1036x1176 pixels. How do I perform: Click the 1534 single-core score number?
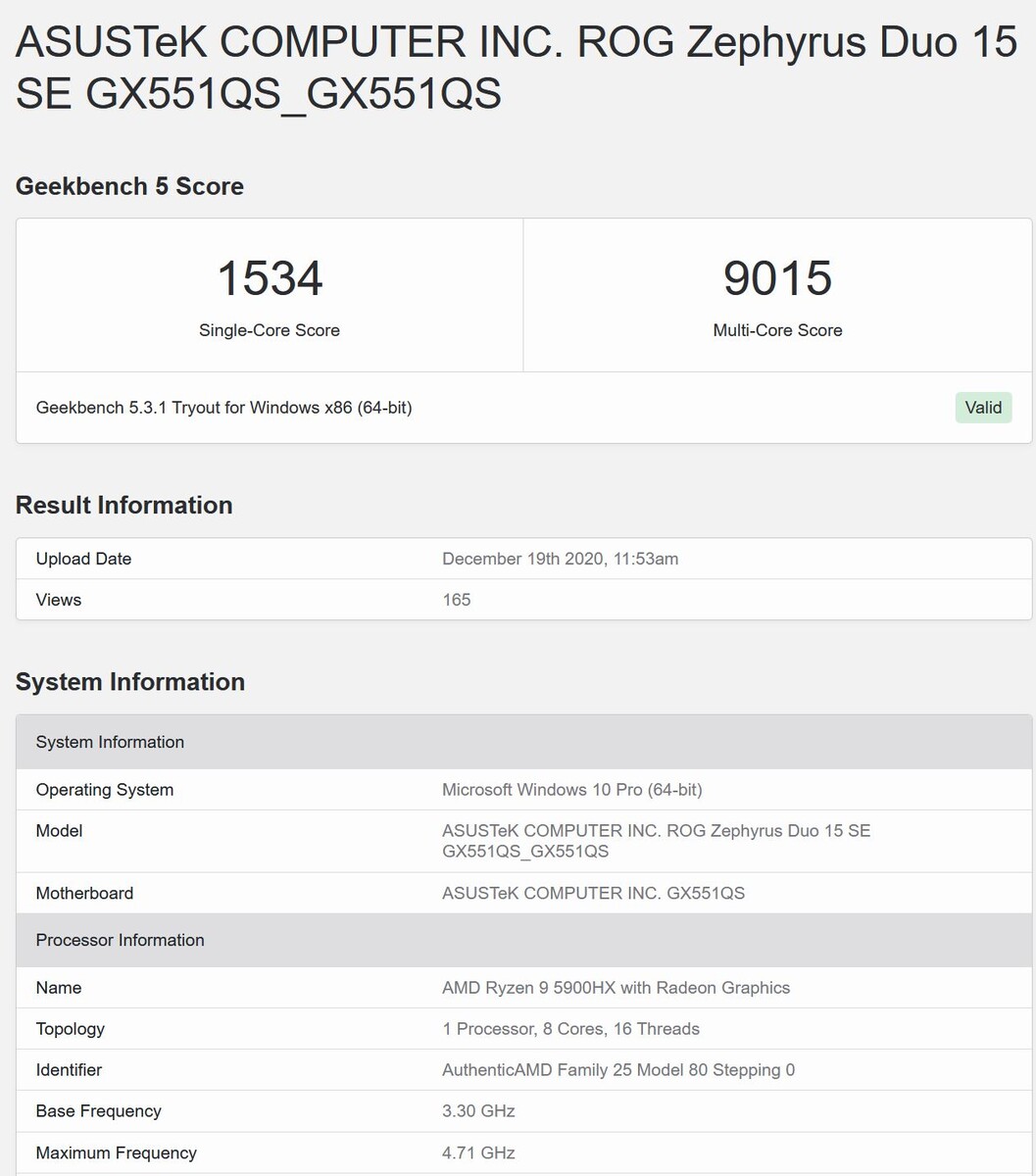(x=270, y=278)
